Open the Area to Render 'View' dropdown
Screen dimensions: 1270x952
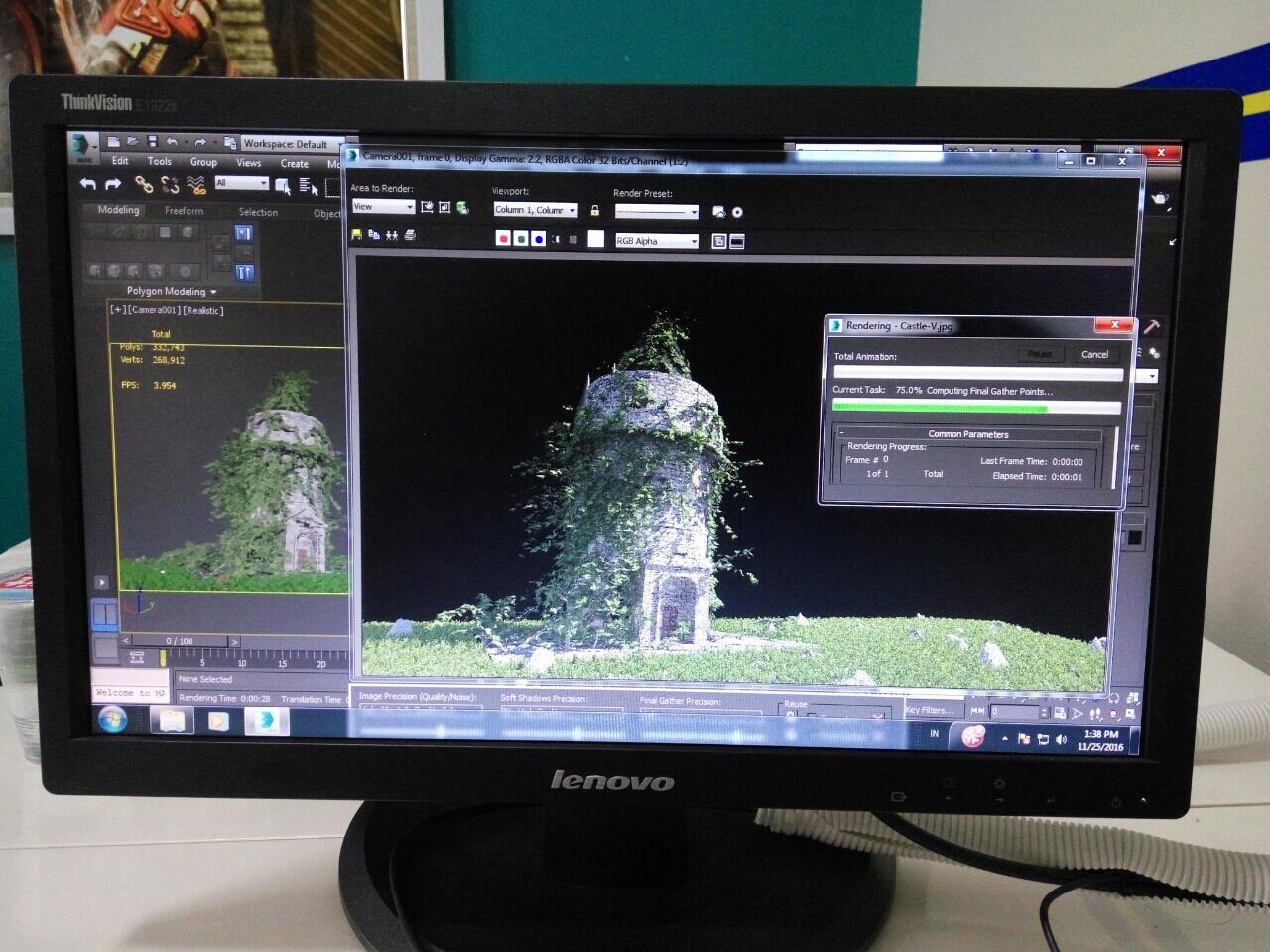pos(383,207)
